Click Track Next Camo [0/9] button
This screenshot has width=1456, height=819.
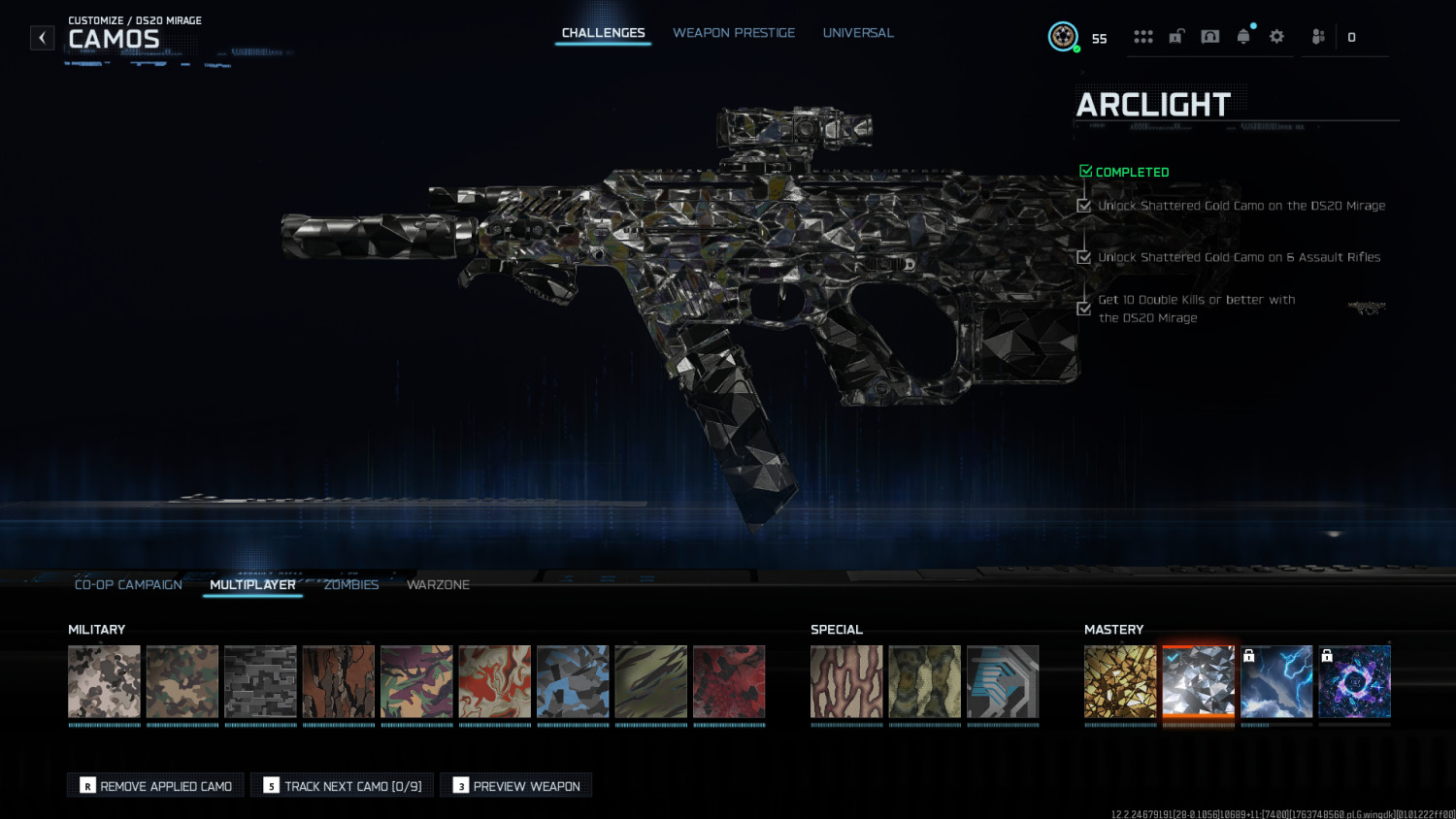343,786
